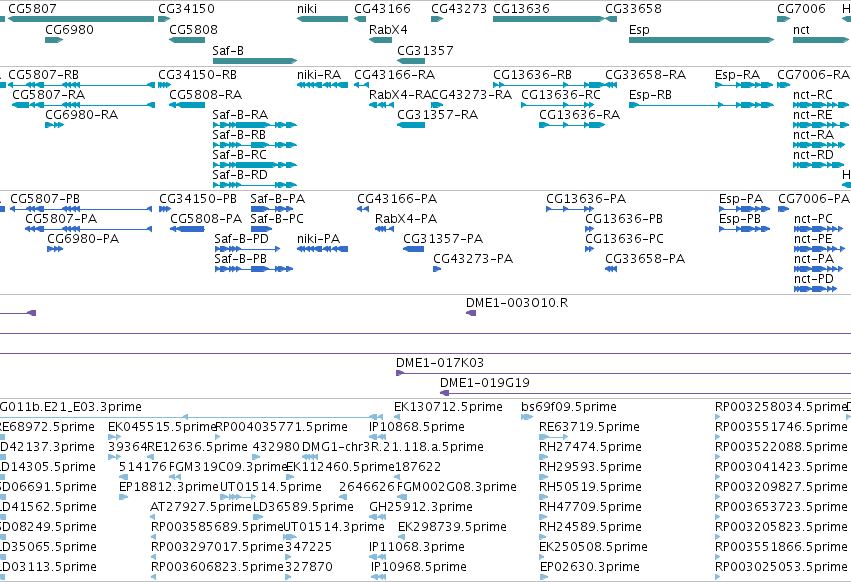Select EST bs69f09.5prime
Image resolution: width=851 pixels, height=582 pixels.
click(527, 417)
